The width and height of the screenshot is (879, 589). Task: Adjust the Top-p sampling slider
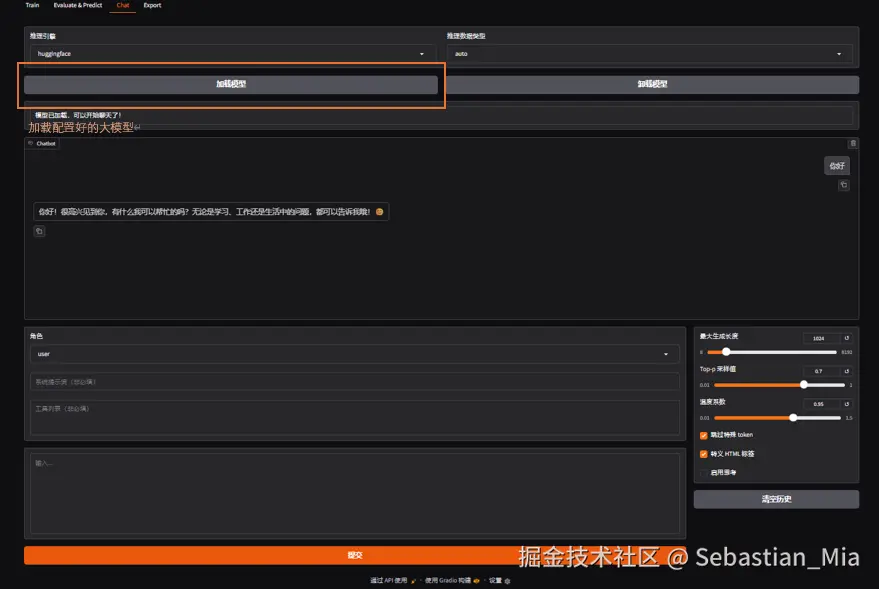coord(779,384)
